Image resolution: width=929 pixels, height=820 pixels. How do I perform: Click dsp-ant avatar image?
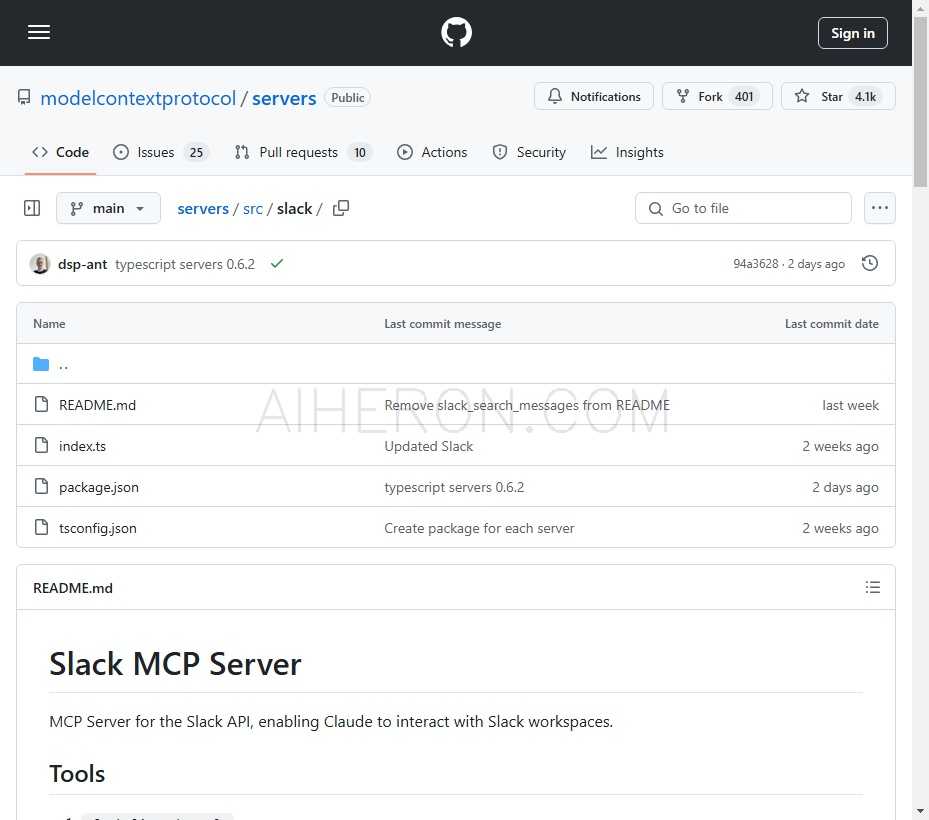(40, 264)
